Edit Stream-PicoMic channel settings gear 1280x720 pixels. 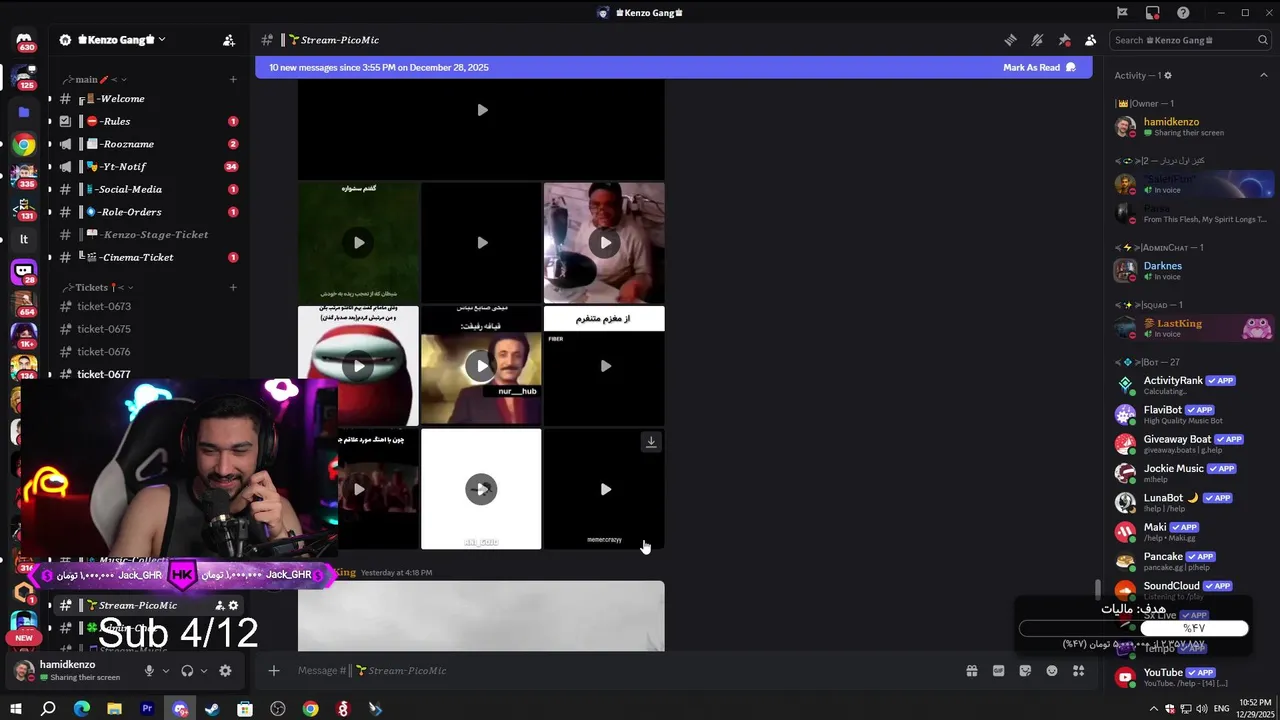coord(234,605)
